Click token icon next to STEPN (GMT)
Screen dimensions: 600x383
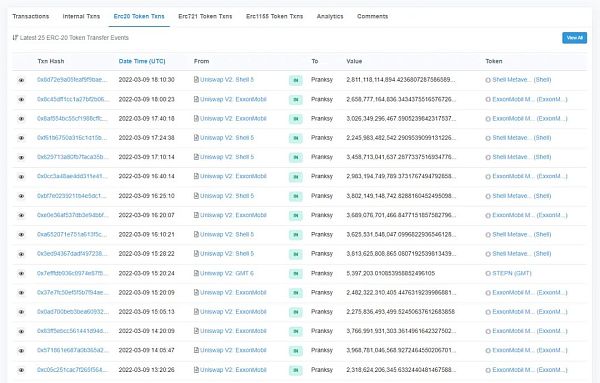tap(488, 274)
